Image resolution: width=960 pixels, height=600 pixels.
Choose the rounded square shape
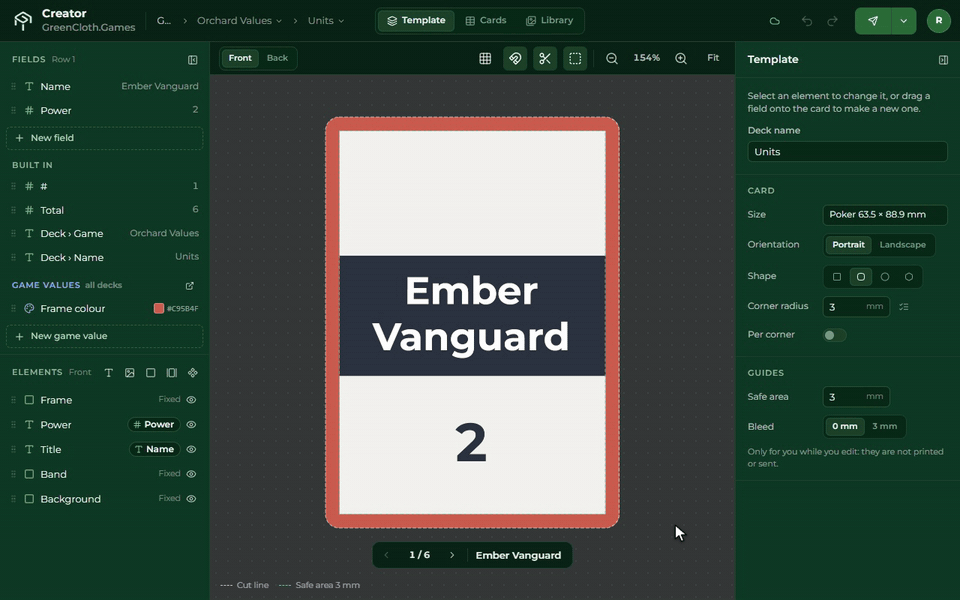(x=860, y=277)
